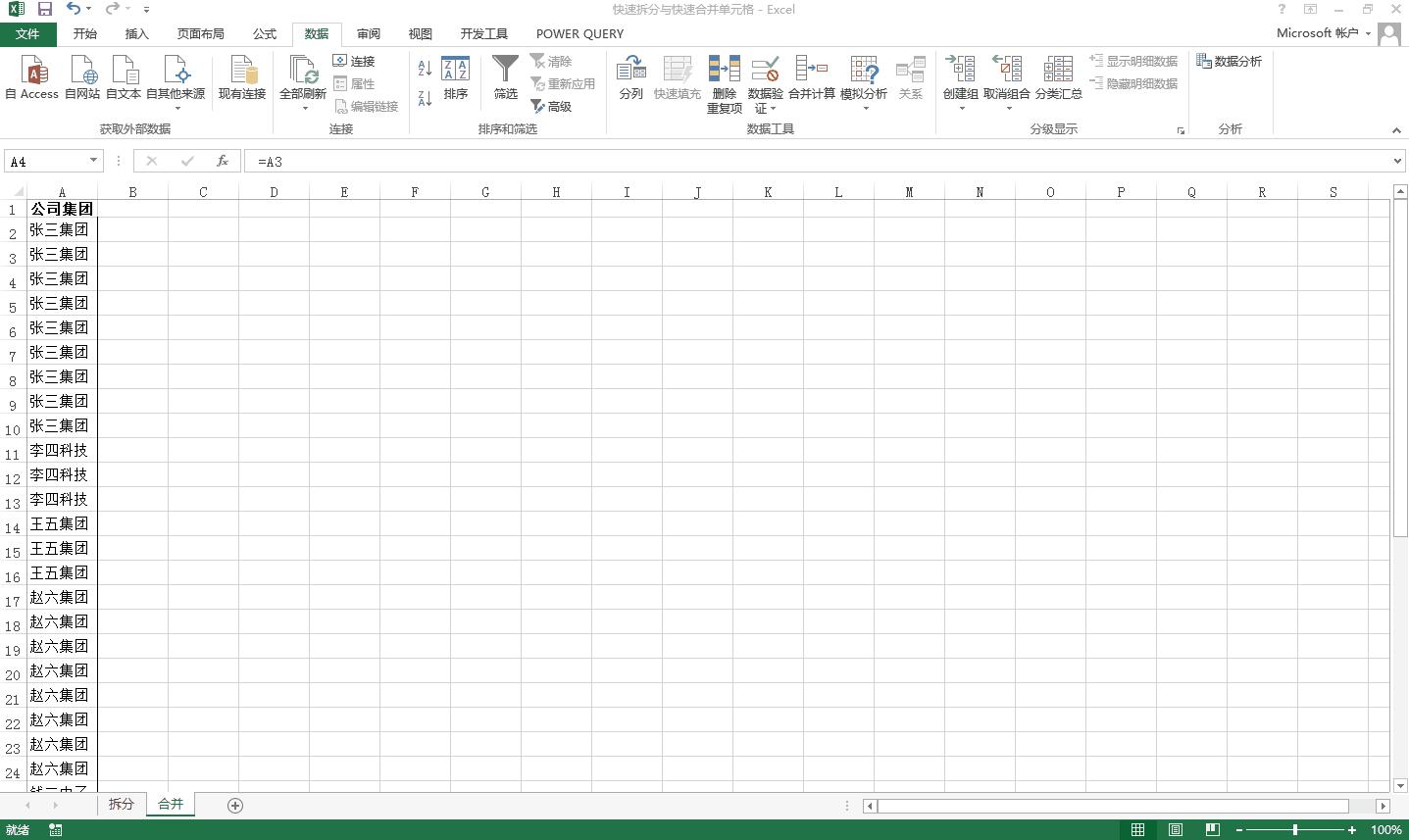Expand the Refresh All dropdown arrow

pos(304,108)
